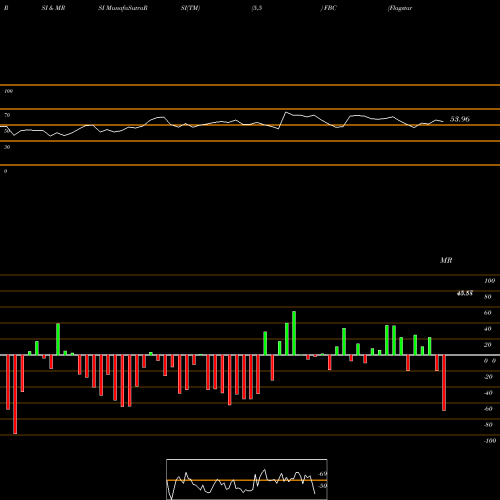Click the MR axis label 40

click(x=488, y=329)
